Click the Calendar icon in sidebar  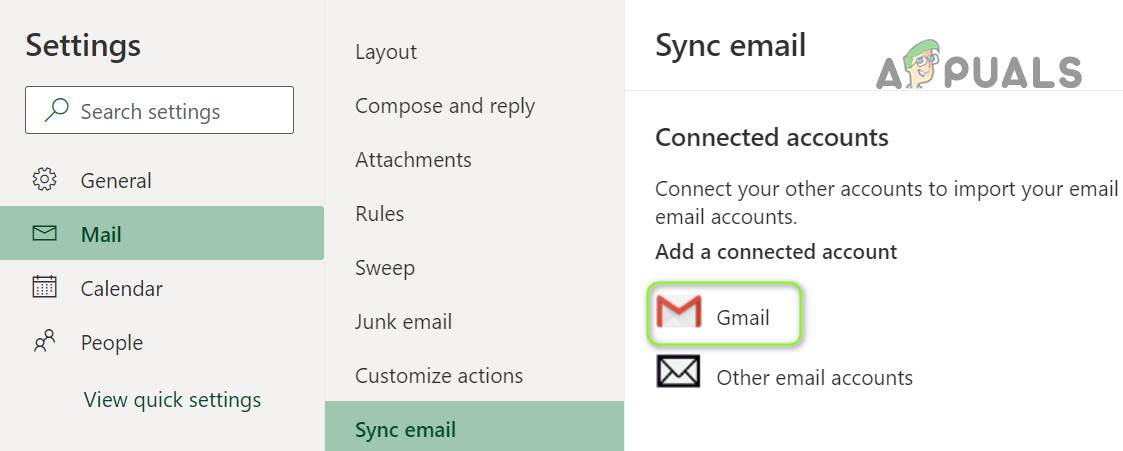[44, 288]
